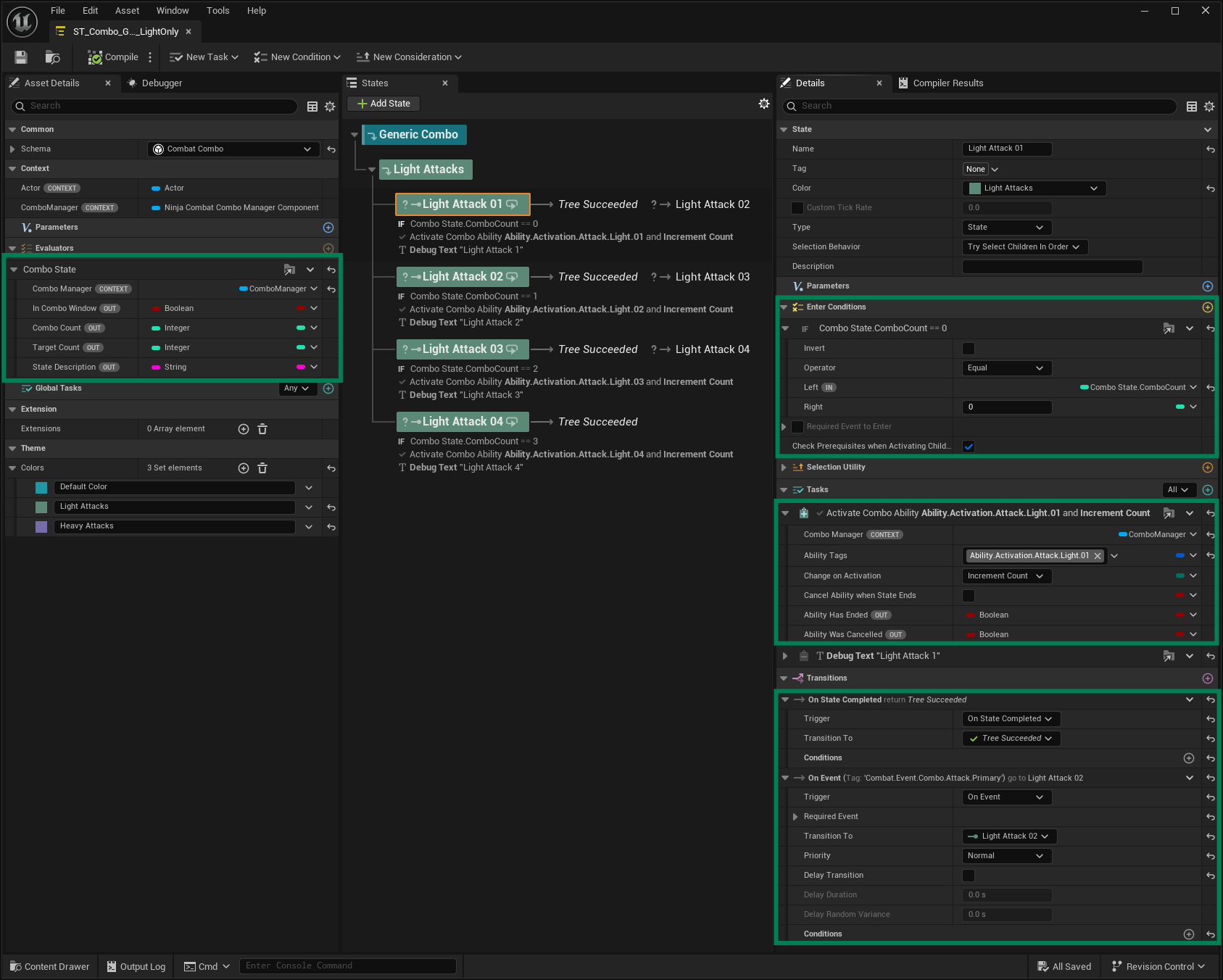Click the Save asset icon
Image resolution: width=1223 pixels, height=980 pixels.
21,57
